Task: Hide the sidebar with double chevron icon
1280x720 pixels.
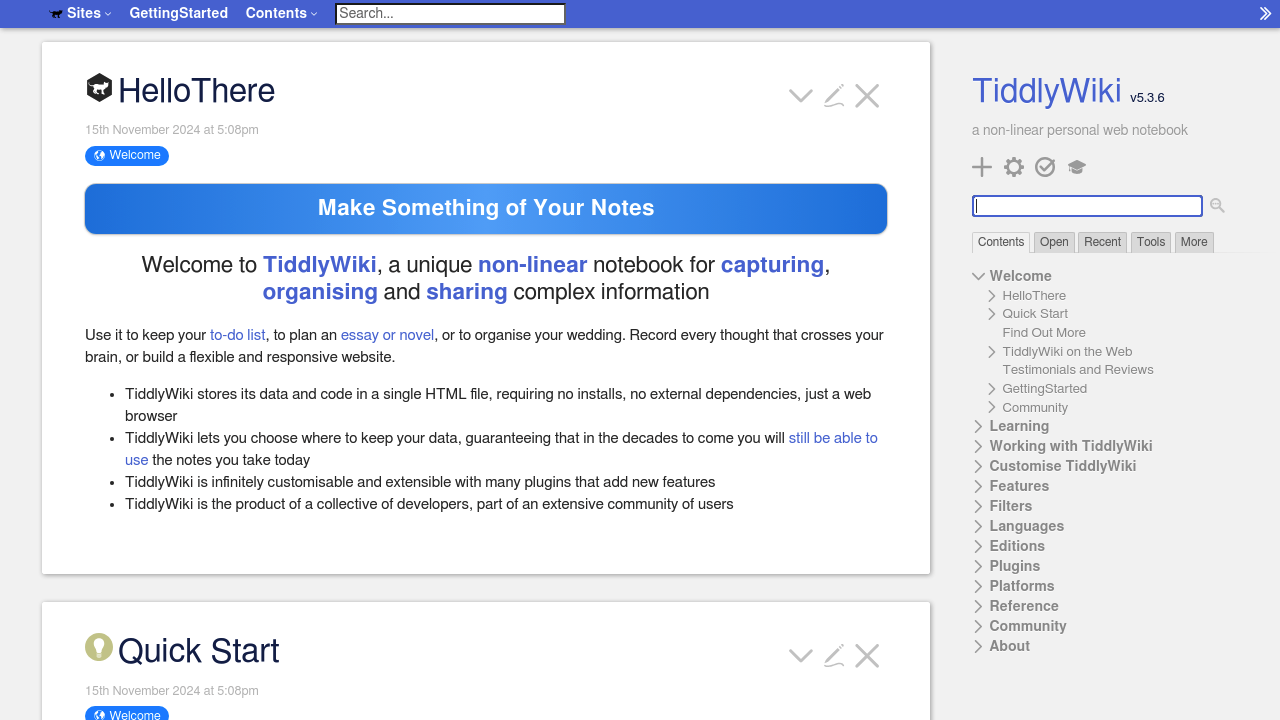Action: tap(1265, 13)
